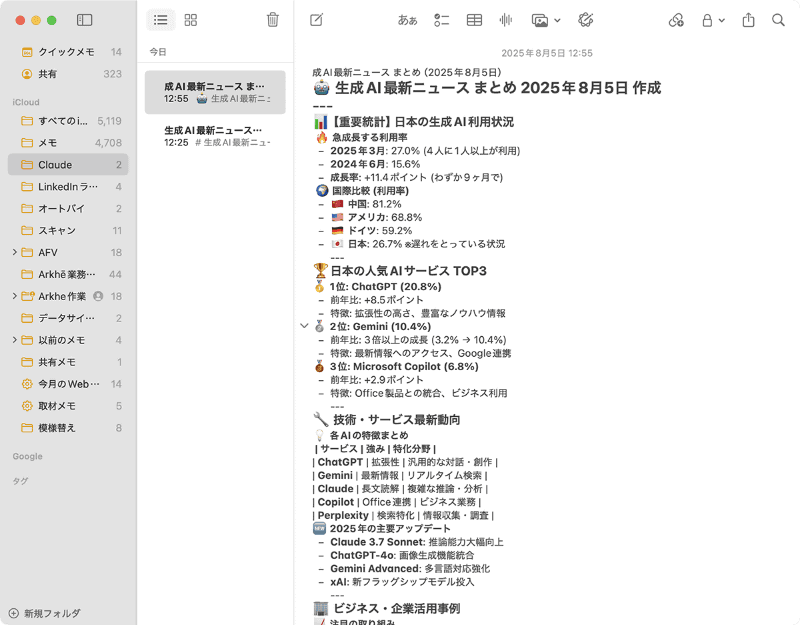This screenshot has width=800, height=625.
Task: Open Arkhē 業務 folder
Action: (x=68, y=274)
